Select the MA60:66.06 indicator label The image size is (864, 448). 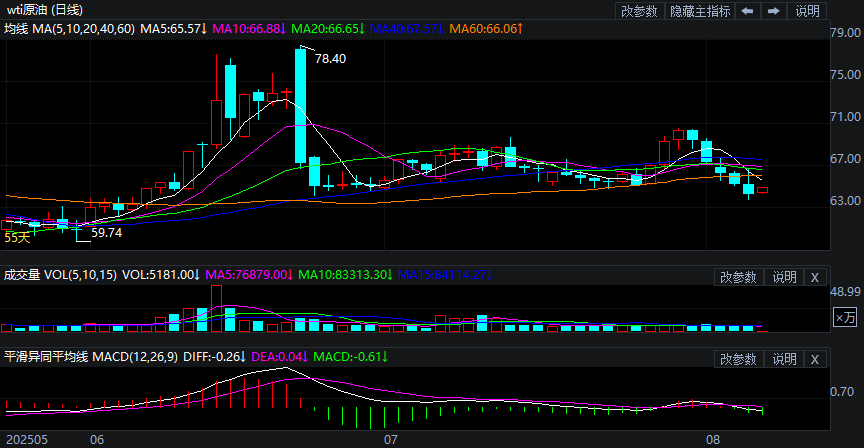[x=486, y=29]
